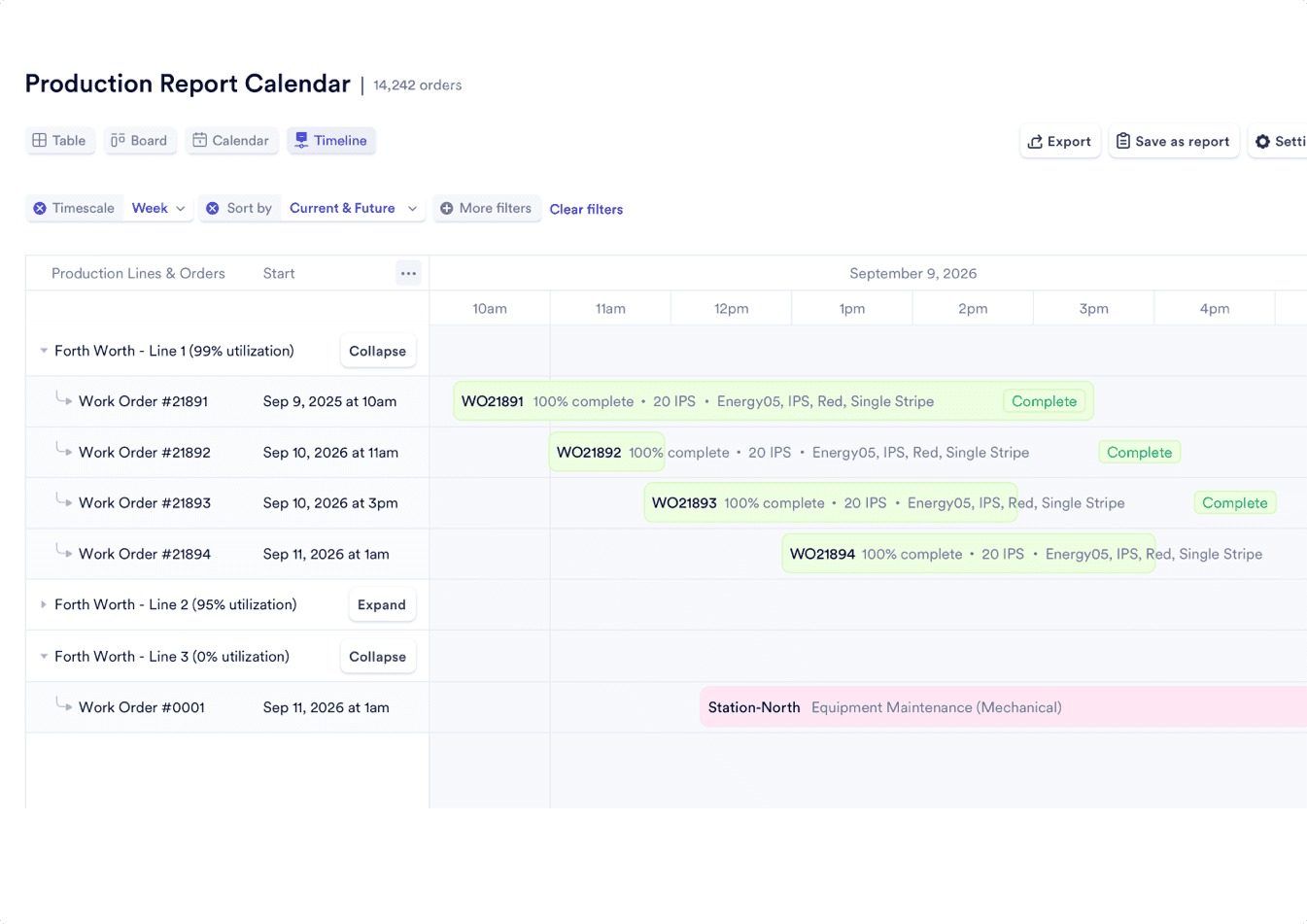Open the Current & Future sort dropdown

353,208
